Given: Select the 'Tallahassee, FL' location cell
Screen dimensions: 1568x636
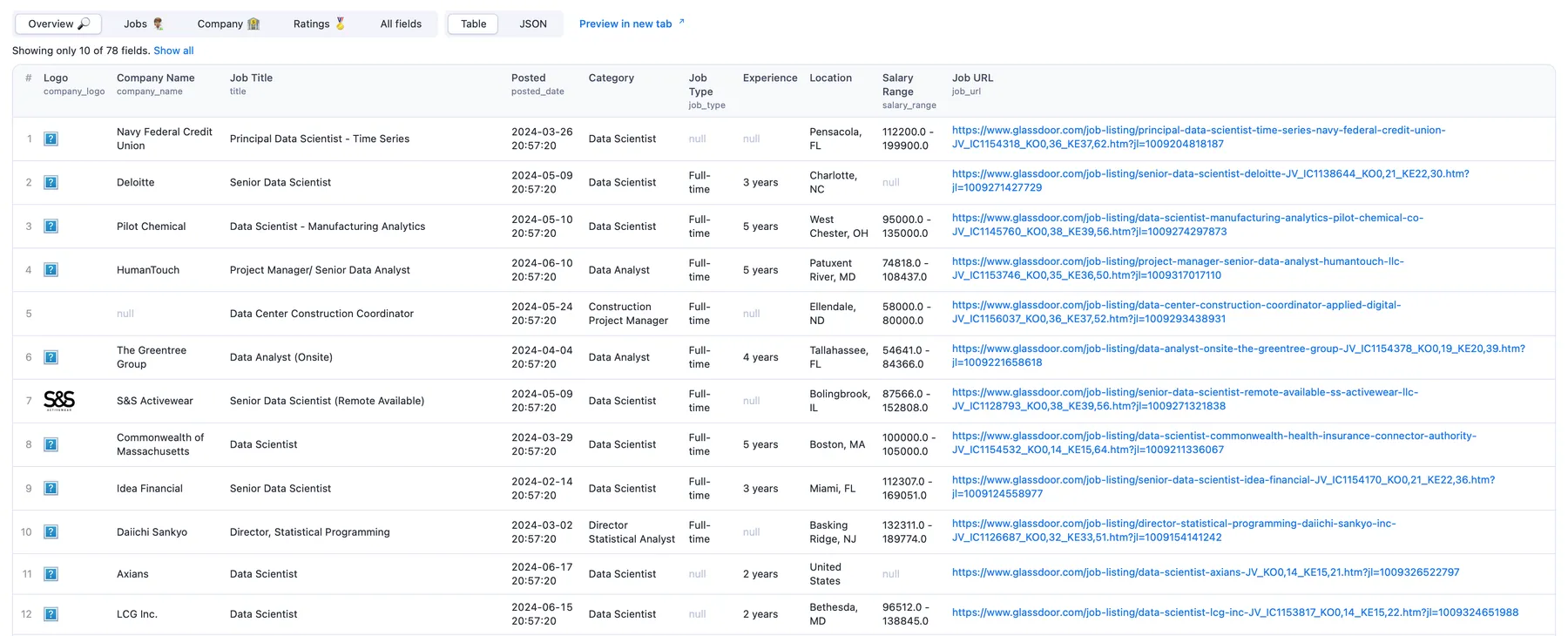Looking at the screenshot, I should coord(839,357).
